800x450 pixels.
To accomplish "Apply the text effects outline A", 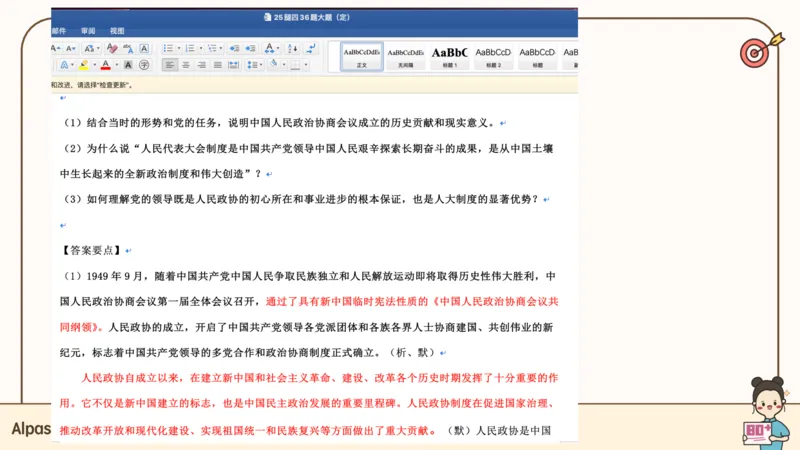I will coord(64,65).
